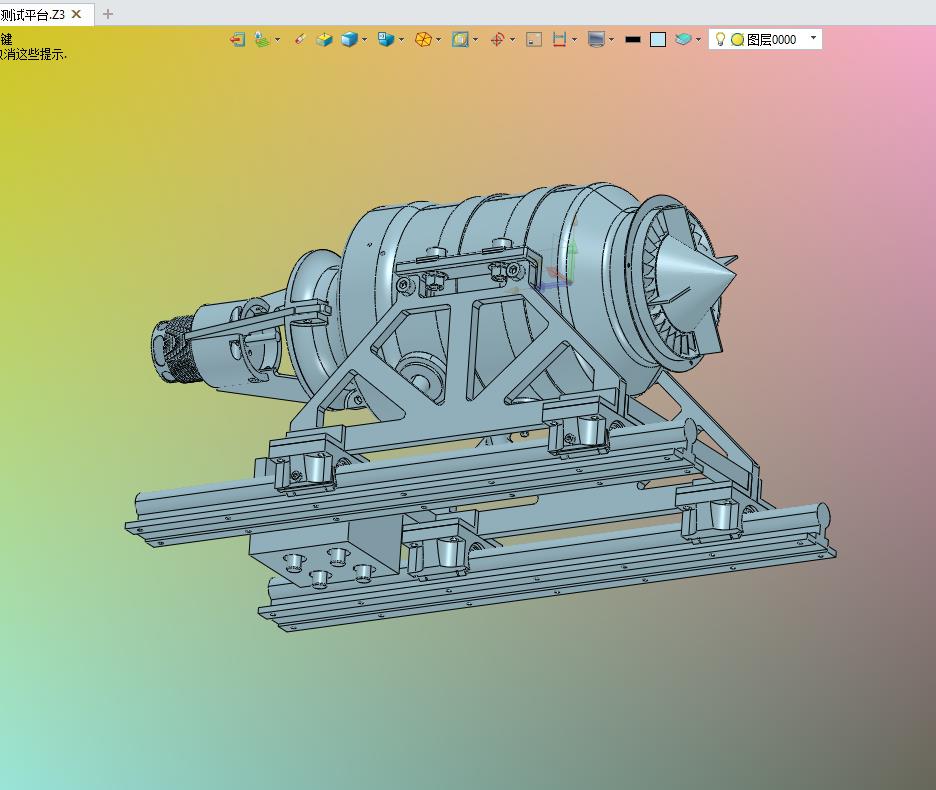Expand the blue shaded cube dropdown arrow
The width and height of the screenshot is (936, 790).
point(365,40)
